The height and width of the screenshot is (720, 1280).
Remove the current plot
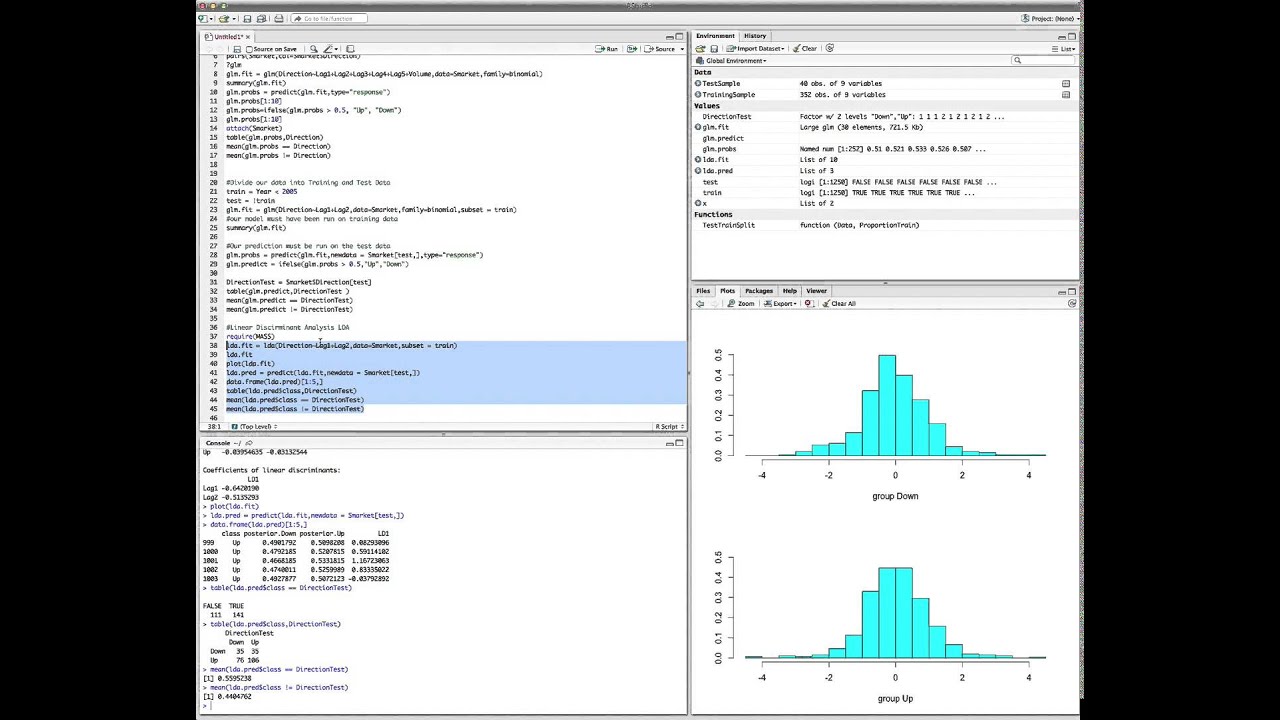808,304
